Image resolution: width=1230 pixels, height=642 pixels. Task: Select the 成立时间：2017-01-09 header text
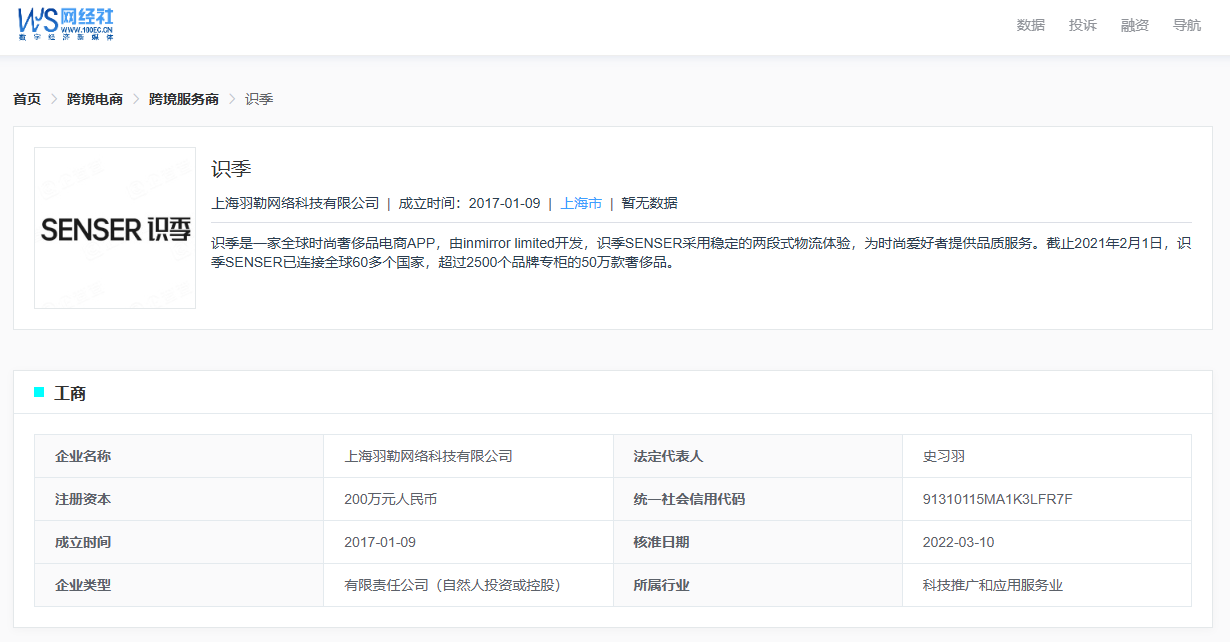click(x=469, y=203)
